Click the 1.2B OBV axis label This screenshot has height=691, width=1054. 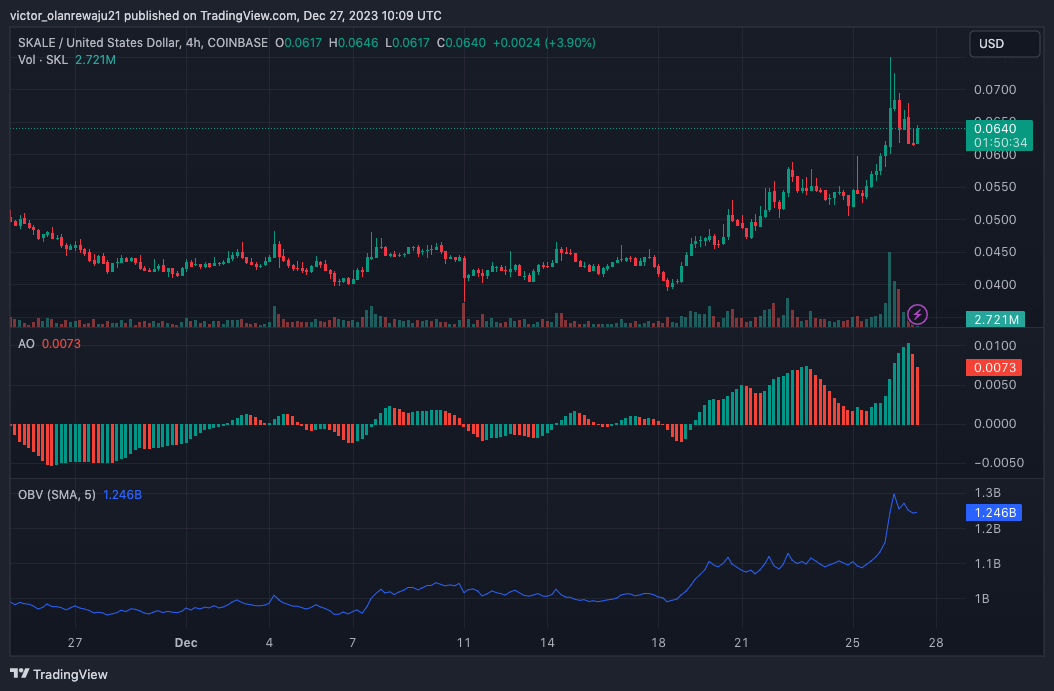987,529
